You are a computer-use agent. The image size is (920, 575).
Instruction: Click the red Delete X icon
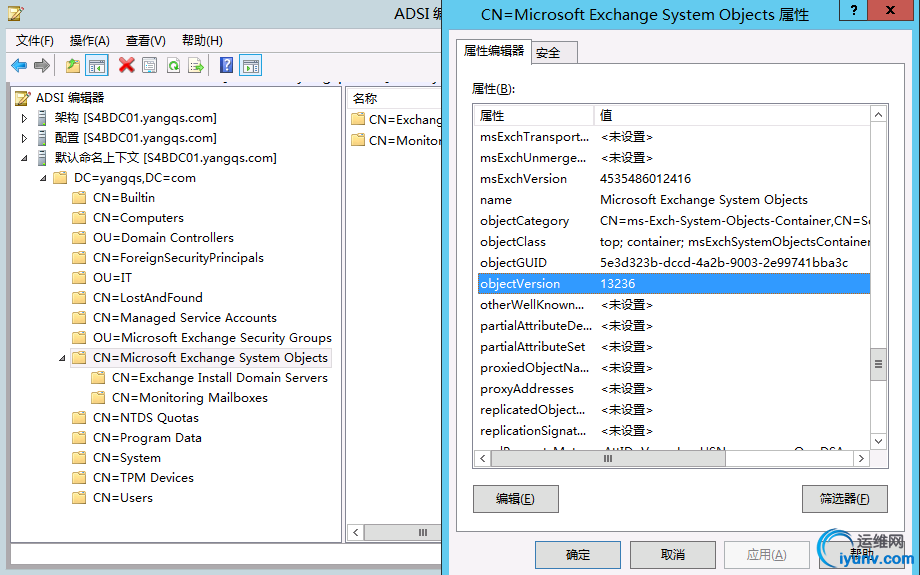[126, 65]
